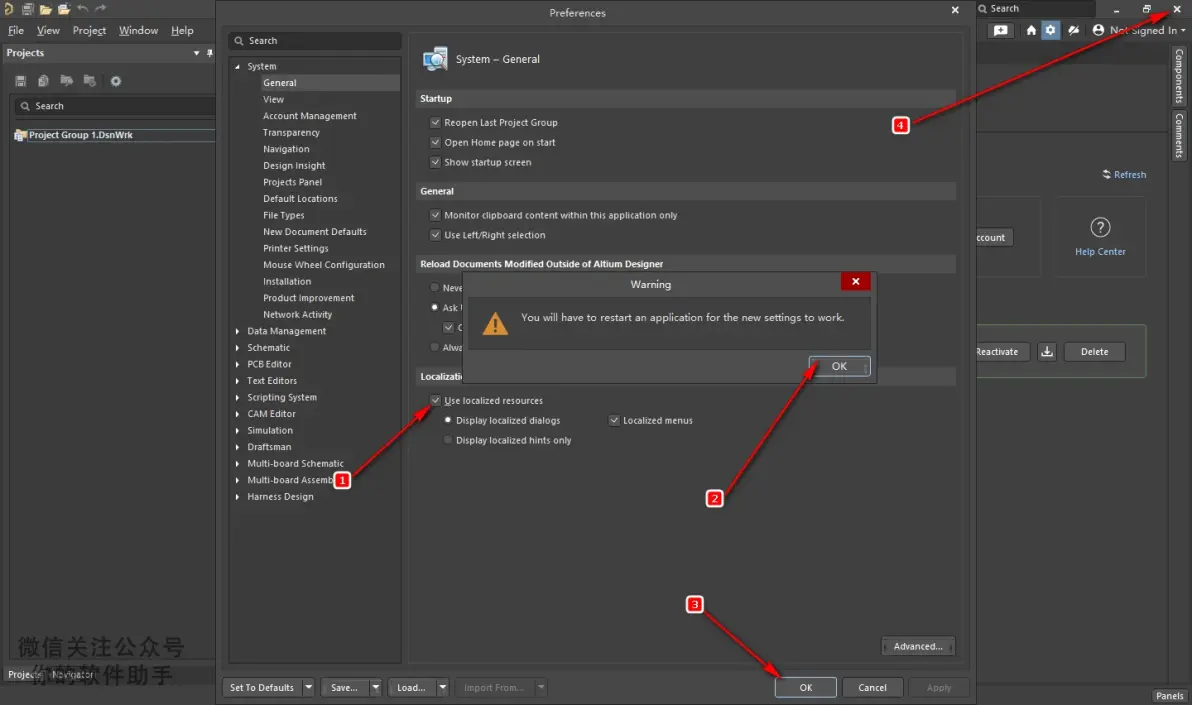
Task: Click the Open Document folder icon
Action: click(46, 9)
